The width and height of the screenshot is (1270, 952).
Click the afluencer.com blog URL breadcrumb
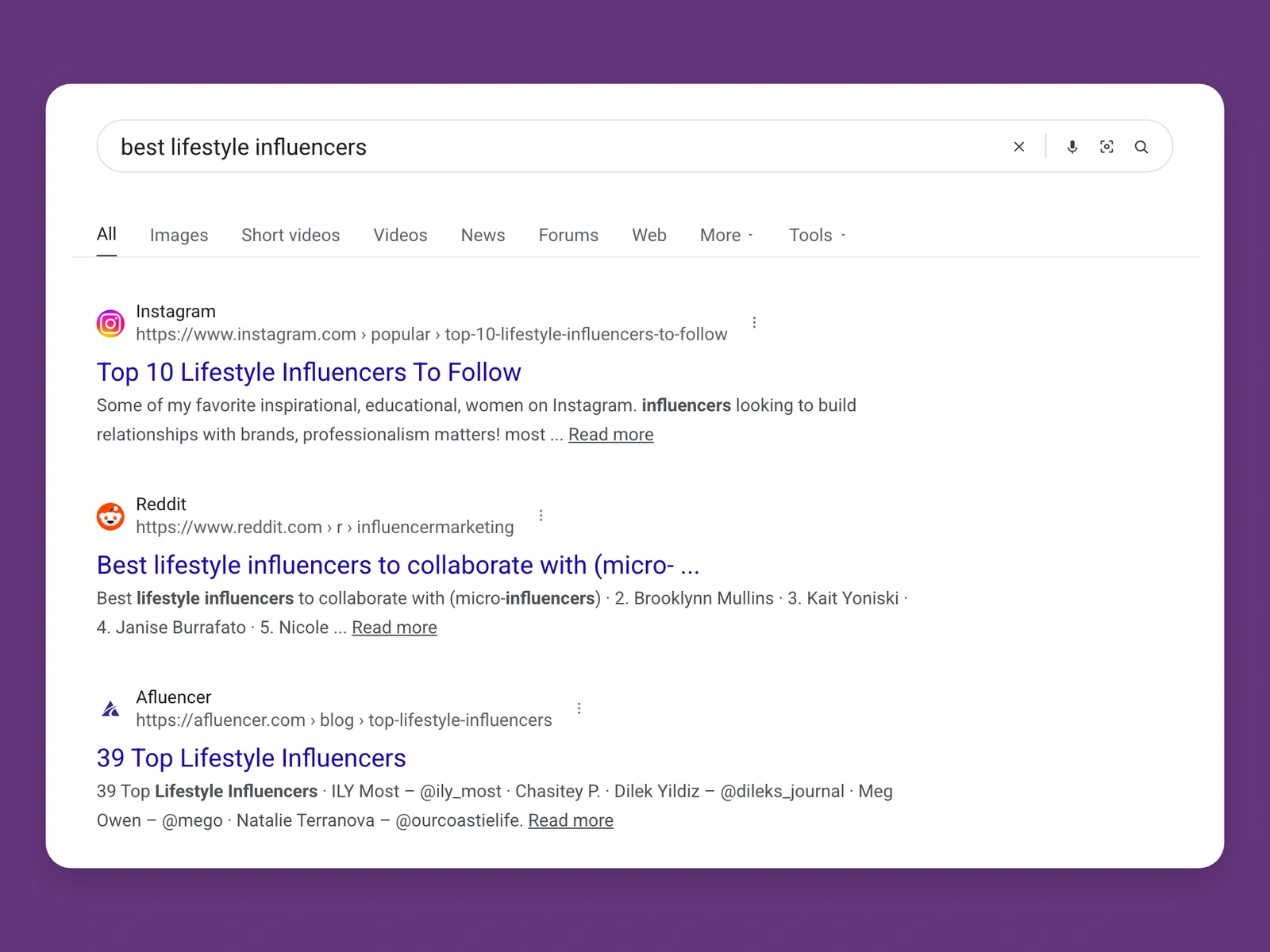coord(344,720)
